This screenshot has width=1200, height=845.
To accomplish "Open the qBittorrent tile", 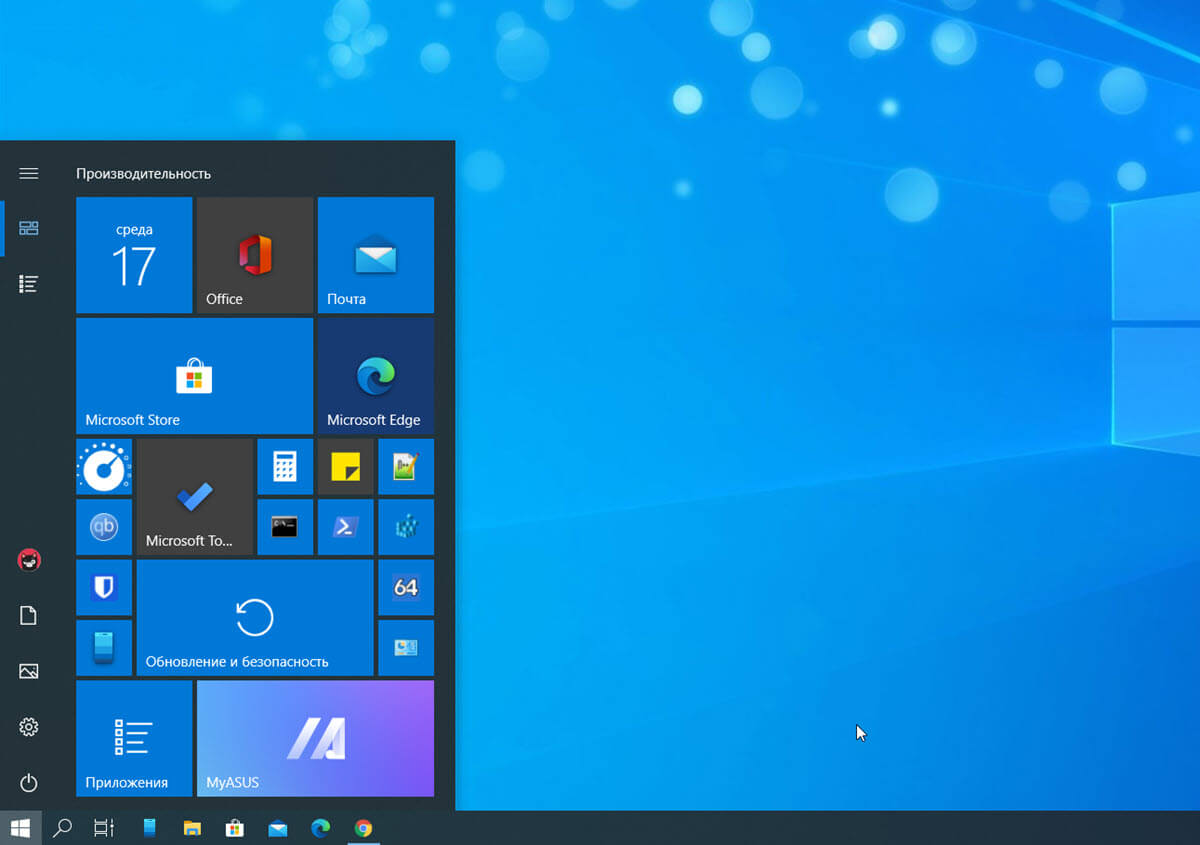I will point(104,527).
